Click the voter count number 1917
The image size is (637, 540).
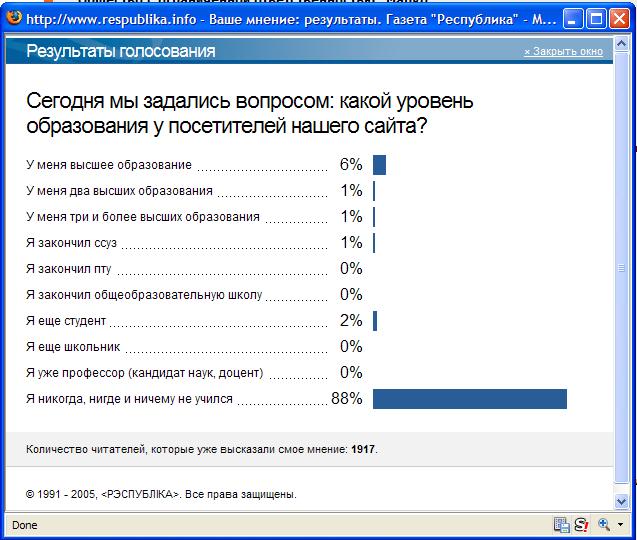click(x=363, y=450)
